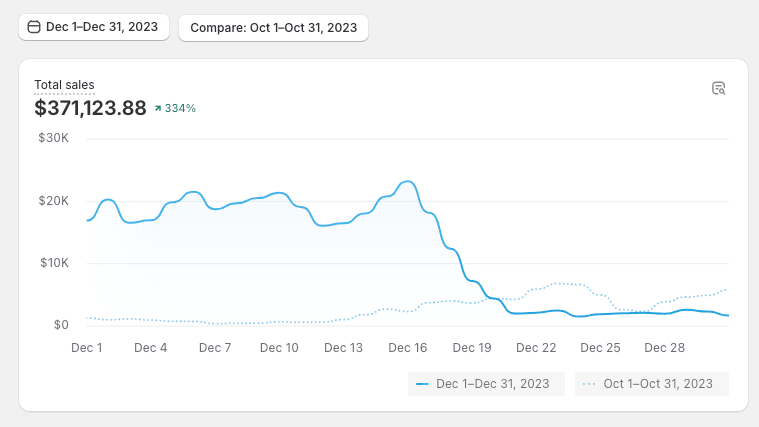Select the $371,123.88 total amount
759x427 pixels.
click(90, 107)
